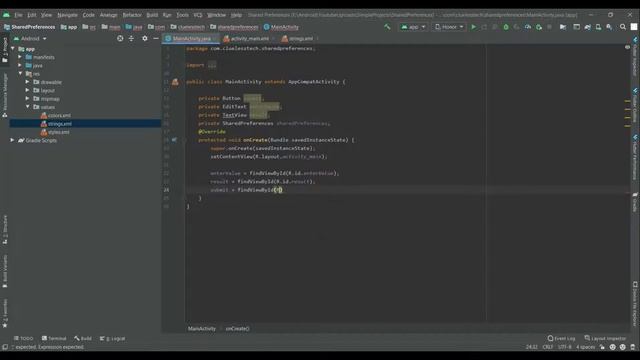Open the Event Log button
Image resolution: width=640 pixels, height=360 pixels.
point(561,338)
